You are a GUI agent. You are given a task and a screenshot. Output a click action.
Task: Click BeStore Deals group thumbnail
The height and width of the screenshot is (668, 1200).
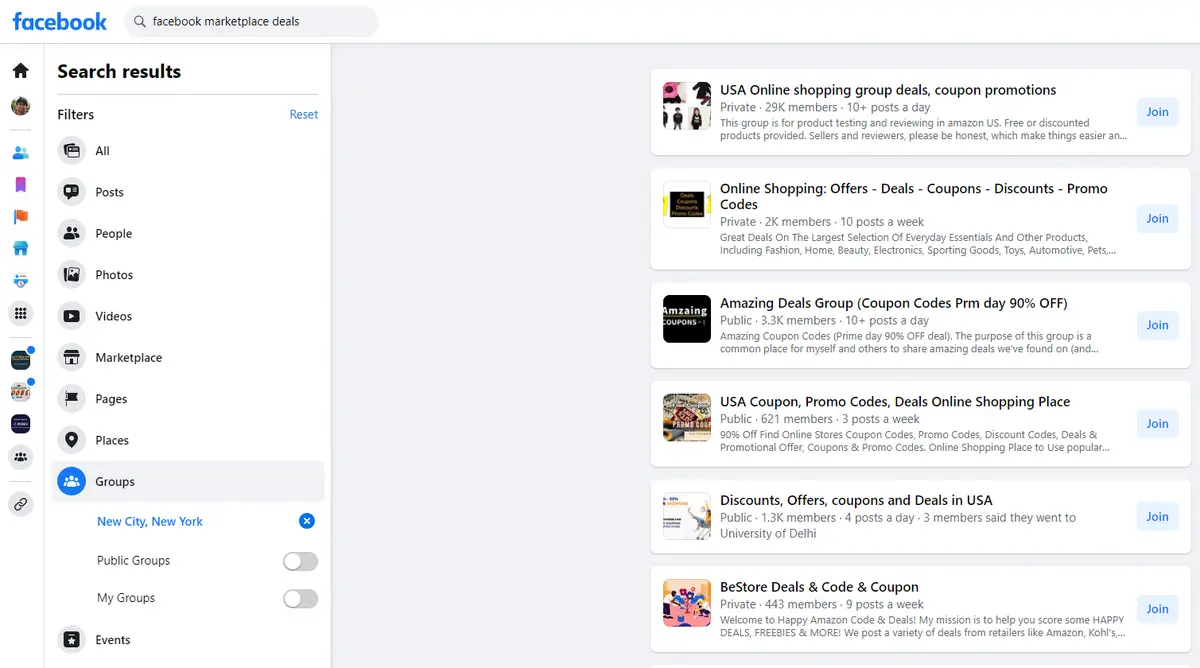point(687,603)
